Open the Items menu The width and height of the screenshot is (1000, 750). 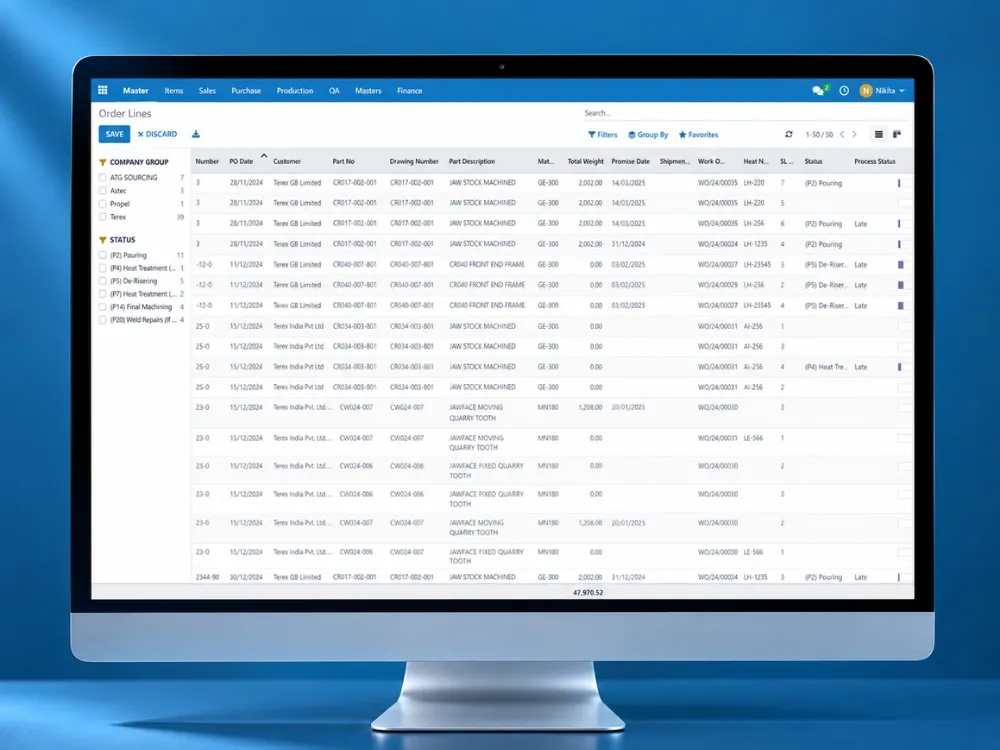[173, 91]
